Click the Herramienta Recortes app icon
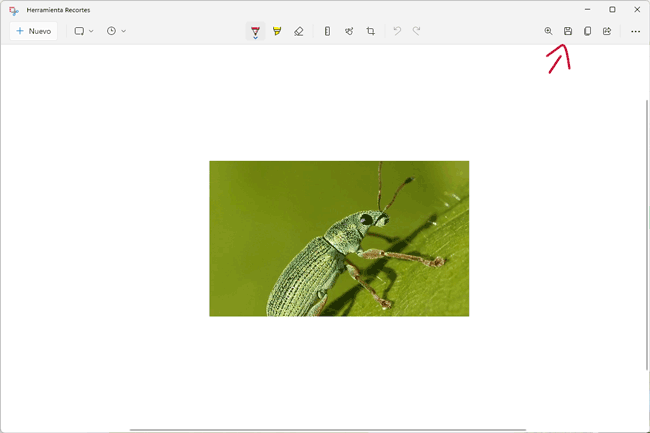Viewport: 650px width, 433px height. pos(14,10)
